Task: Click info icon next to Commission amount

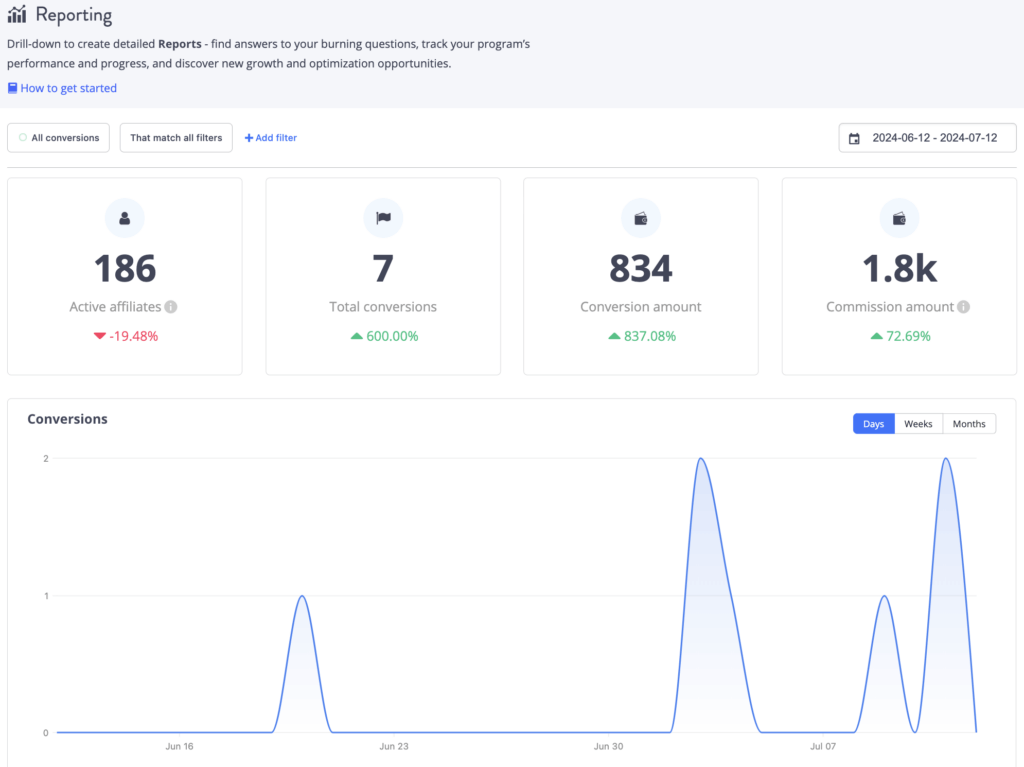Action: [x=963, y=307]
